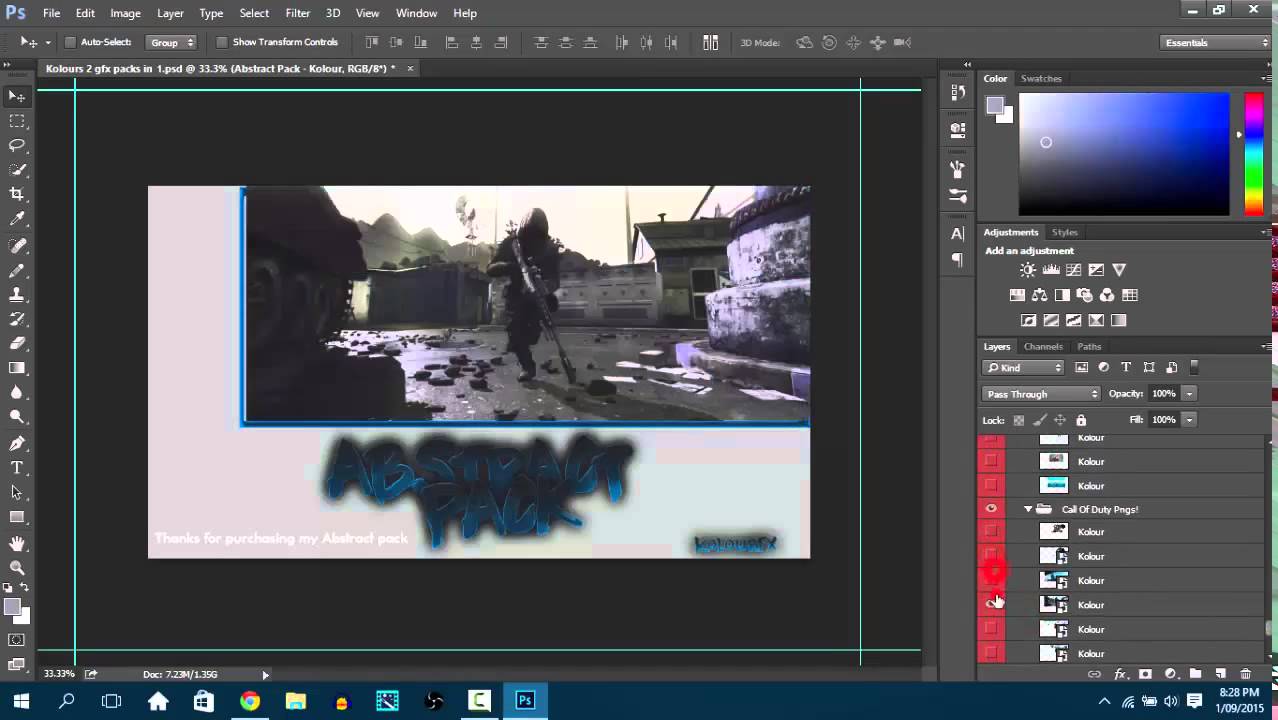Enable Show Transform Controls checkbox
The height and width of the screenshot is (720, 1278).
tap(222, 42)
